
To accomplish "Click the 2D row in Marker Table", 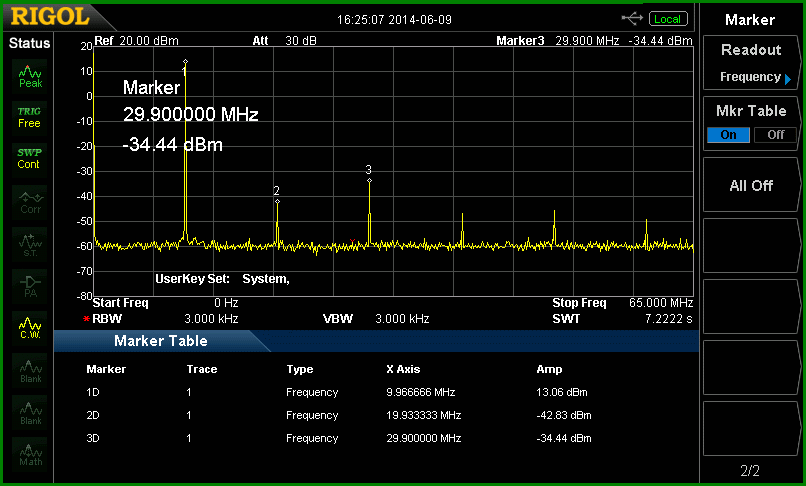I will point(339,415).
